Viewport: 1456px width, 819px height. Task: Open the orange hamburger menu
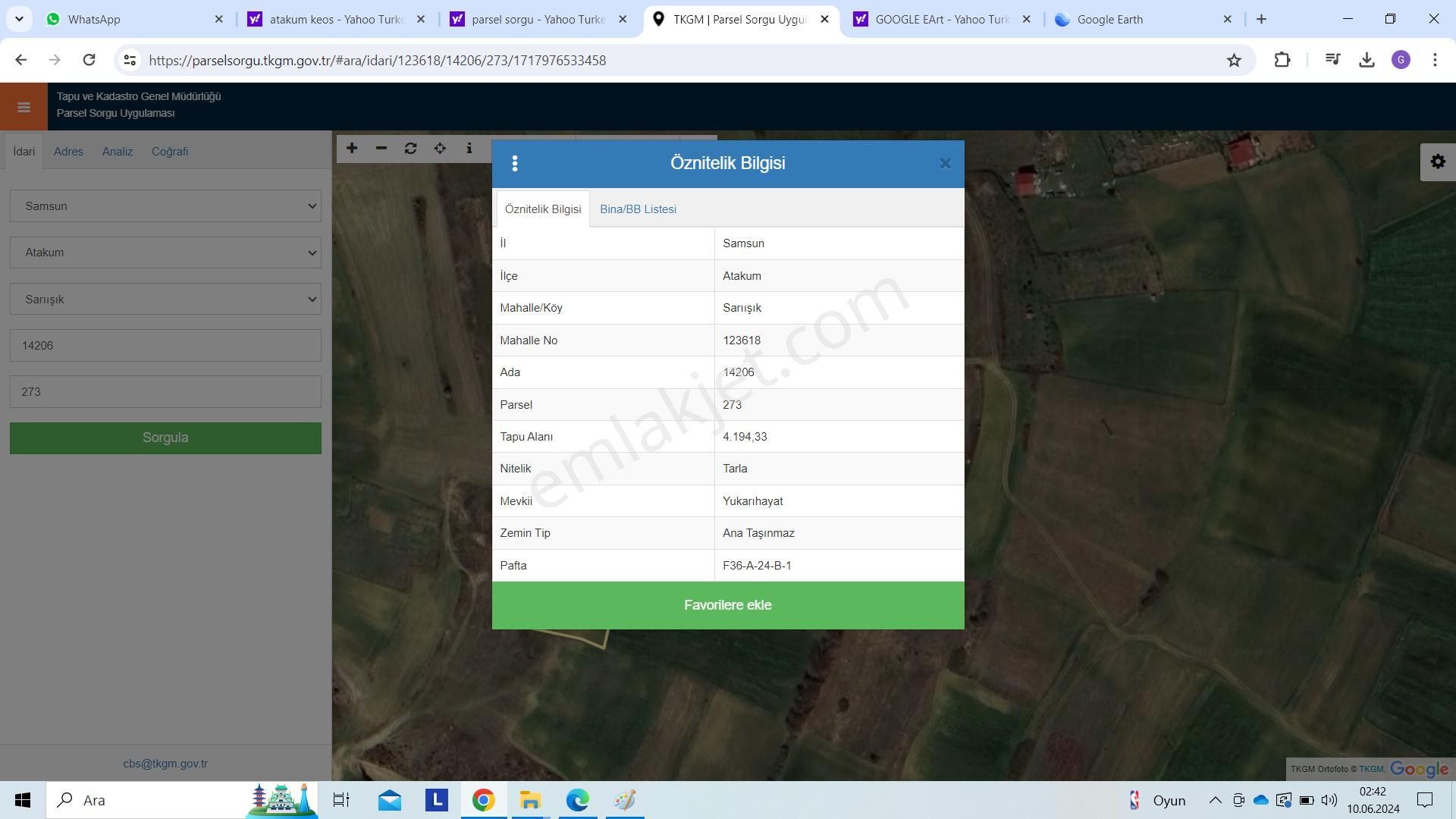(x=24, y=107)
